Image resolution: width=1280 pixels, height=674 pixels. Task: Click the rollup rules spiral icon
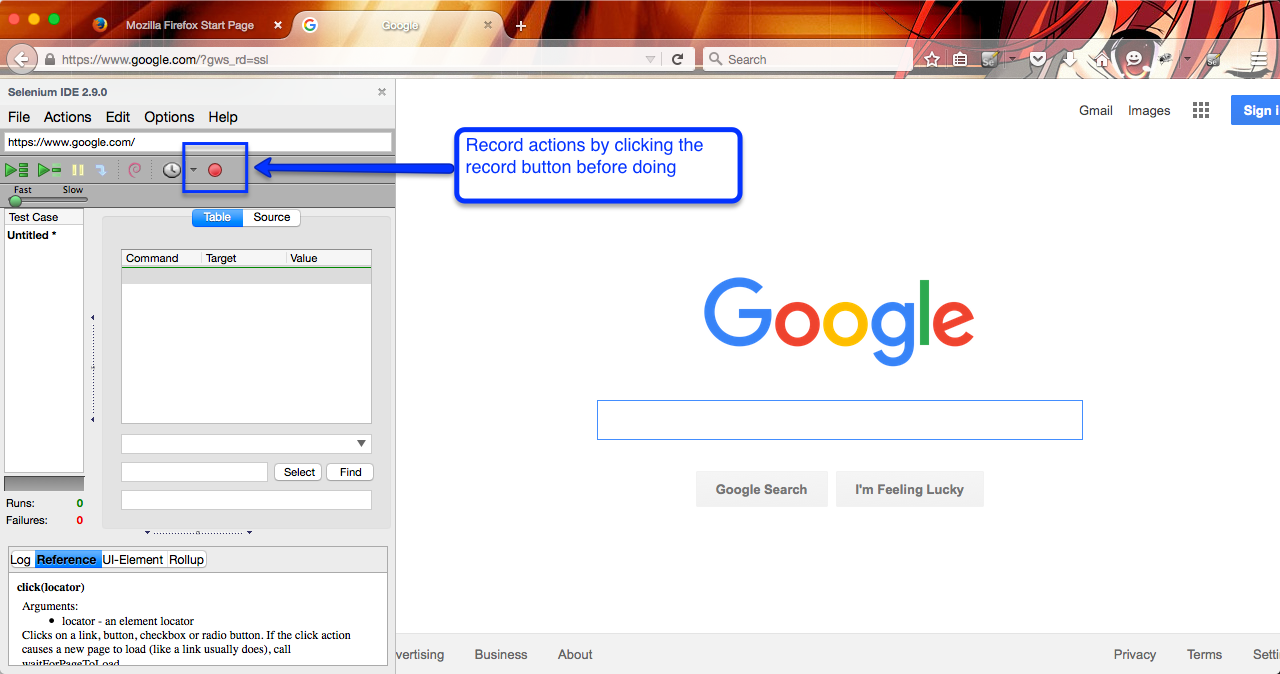coord(135,170)
